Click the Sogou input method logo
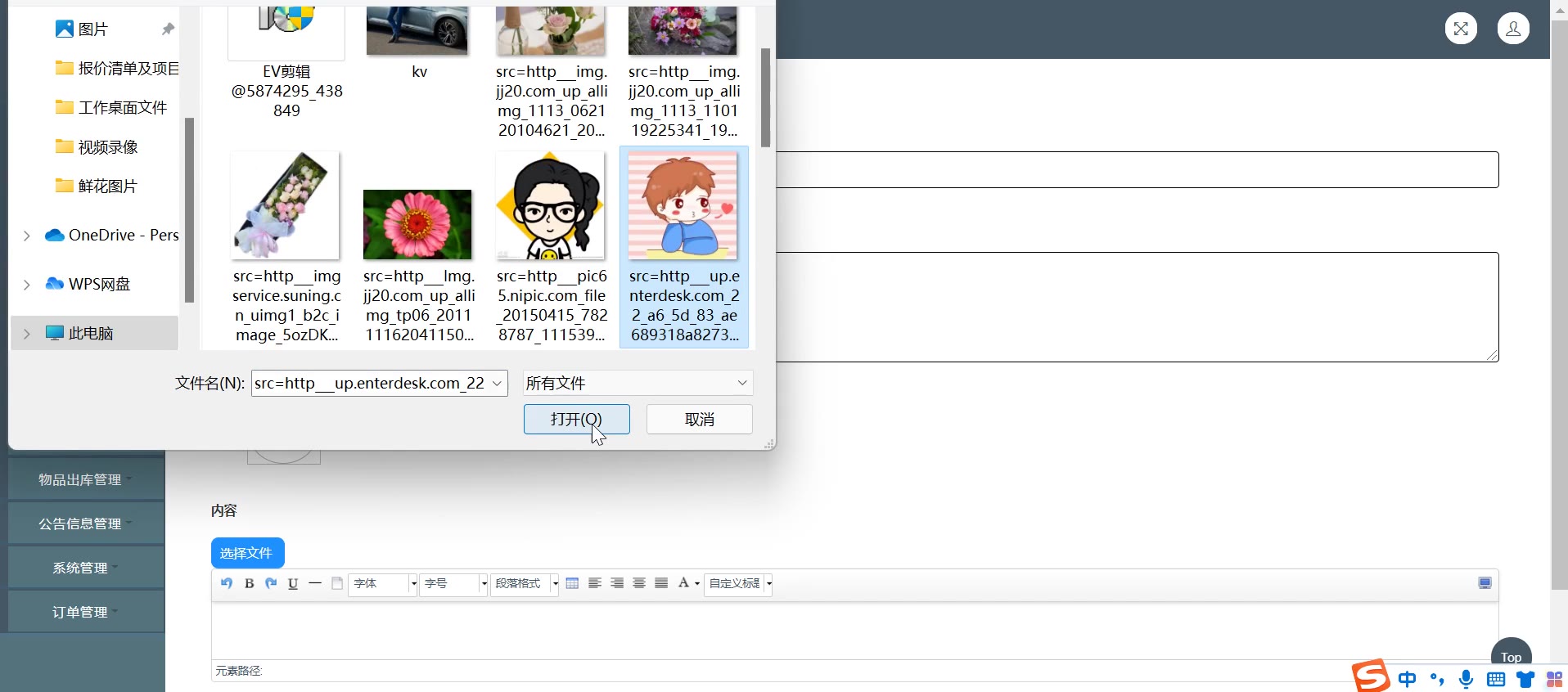Viewport: 1568px width, 692px height. click(1371, 676)
